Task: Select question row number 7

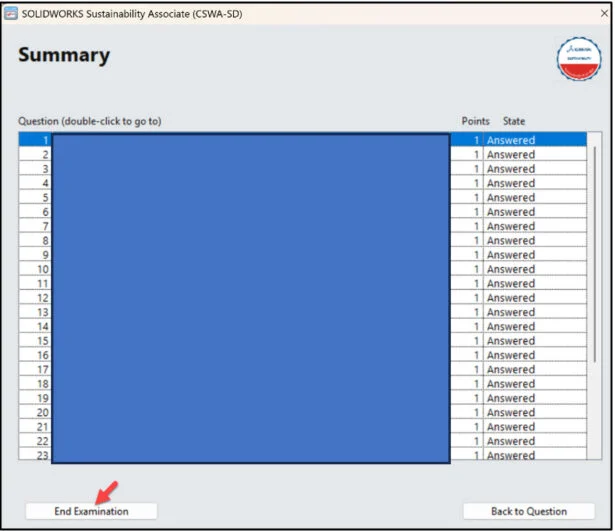Action: click(302, 226)
